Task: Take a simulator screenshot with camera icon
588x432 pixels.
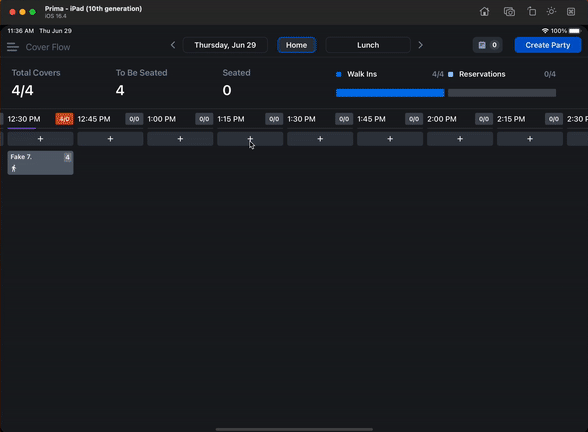Action: pos(509,12)
